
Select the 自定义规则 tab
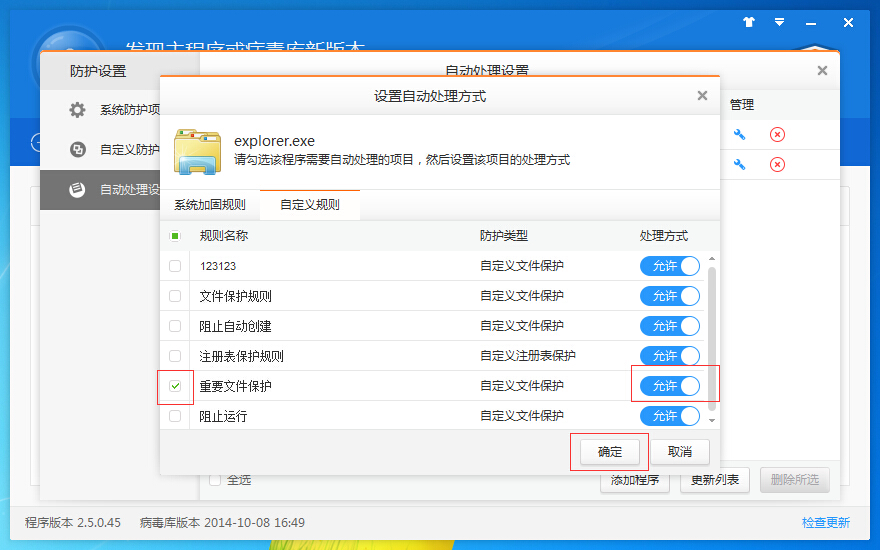point(309,205)
